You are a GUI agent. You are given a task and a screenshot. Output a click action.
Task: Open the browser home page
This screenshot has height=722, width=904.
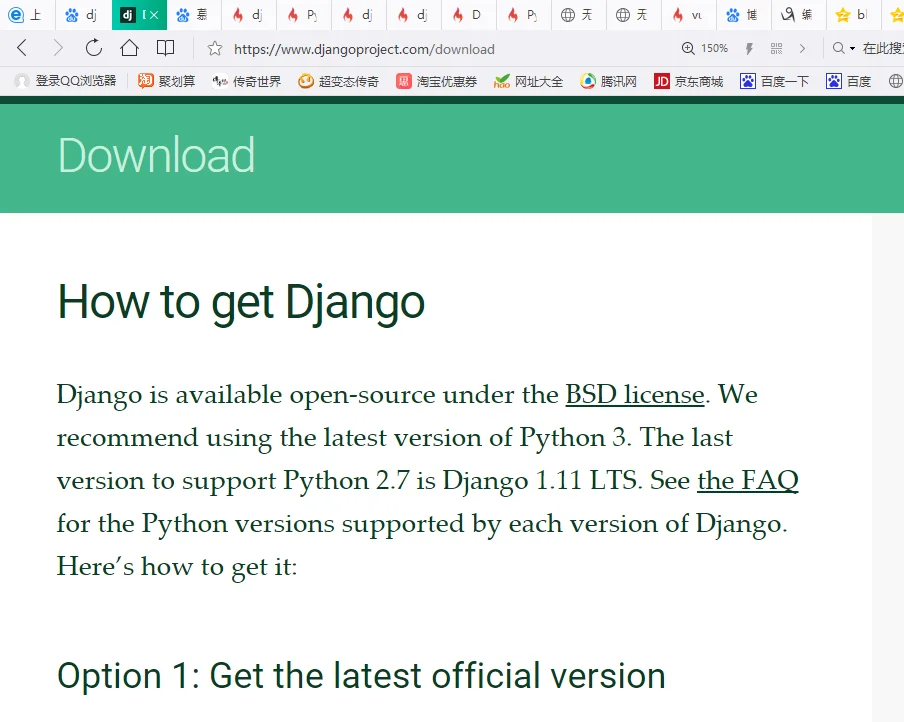tap(129, 48)
